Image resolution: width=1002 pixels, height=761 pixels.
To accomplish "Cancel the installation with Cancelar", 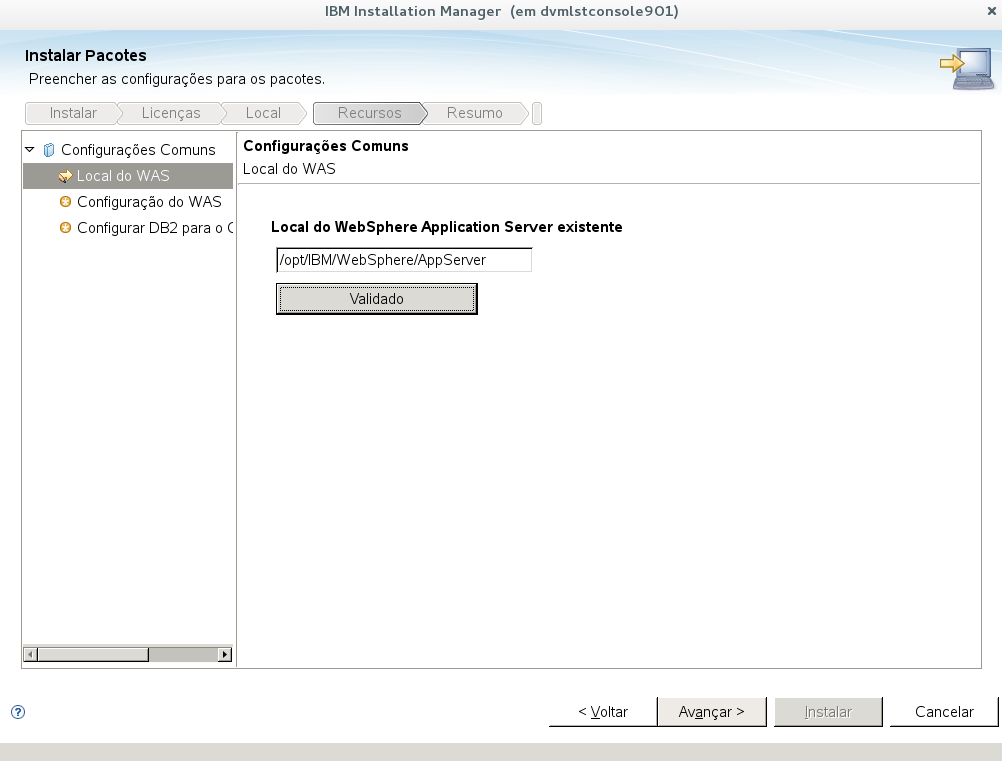I will click(x=944, y=712).
